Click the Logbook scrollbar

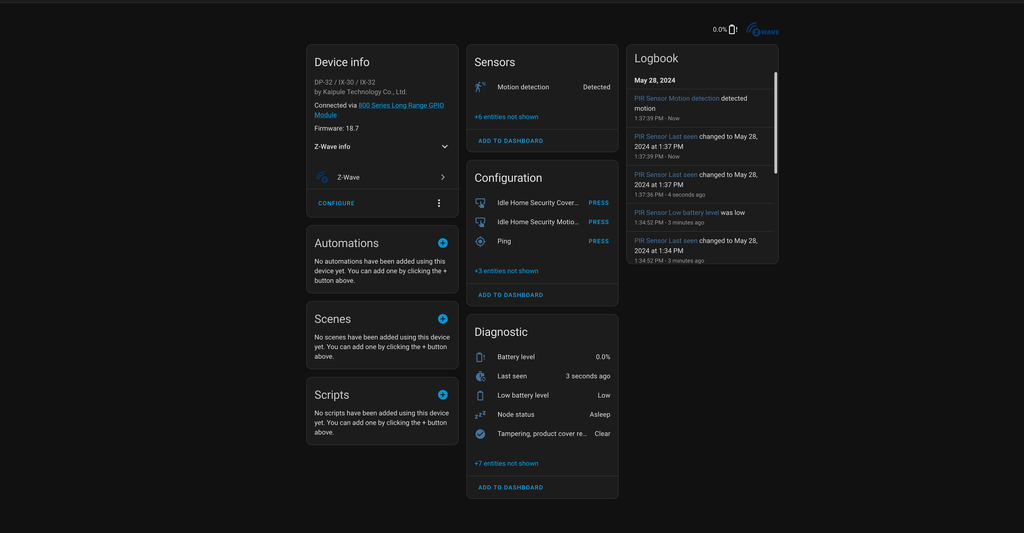coord(776,123)
